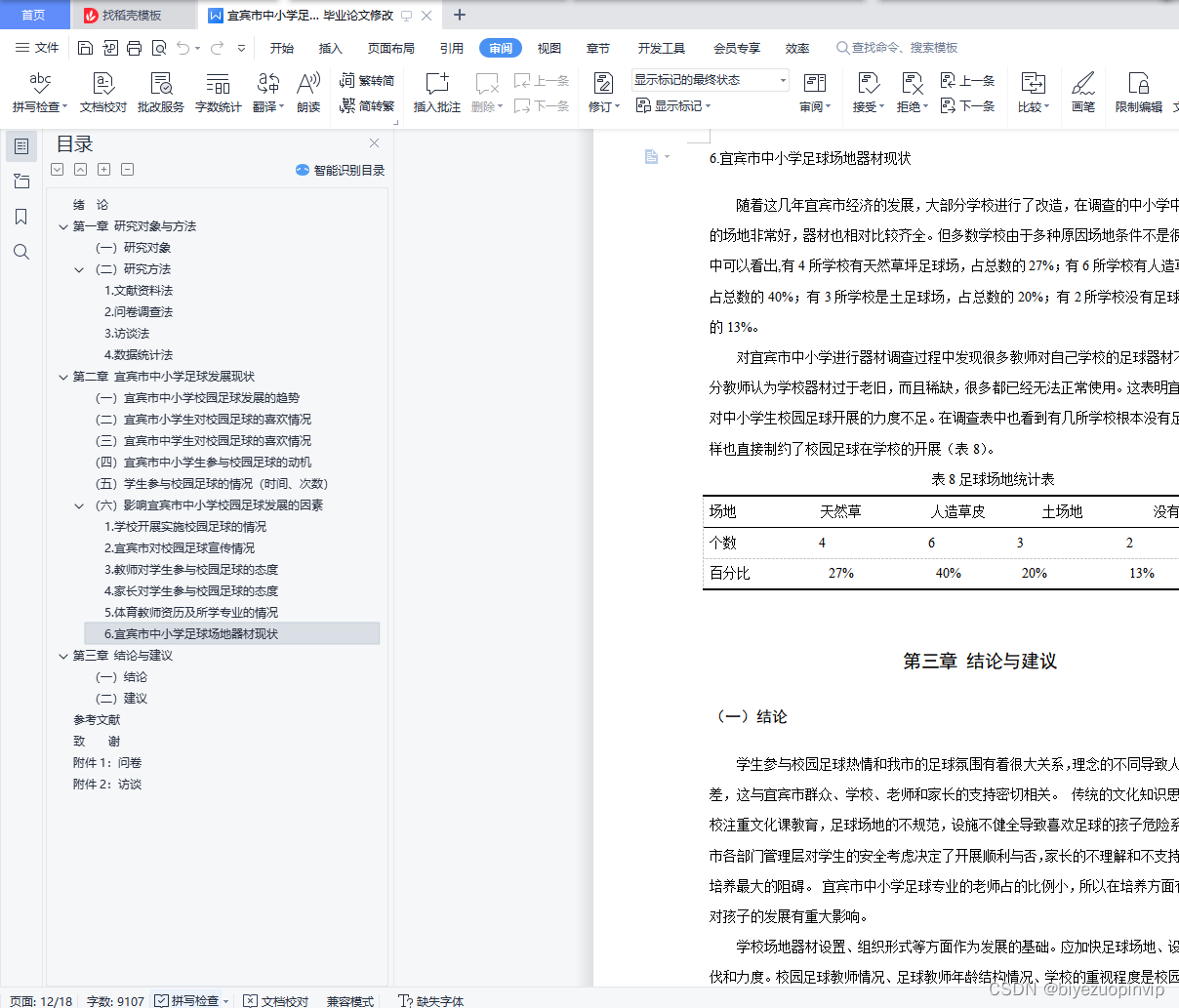1179x1008 pixels.
Task: Open 显示标记的最终状态 combo box
Action: [710, 80]
